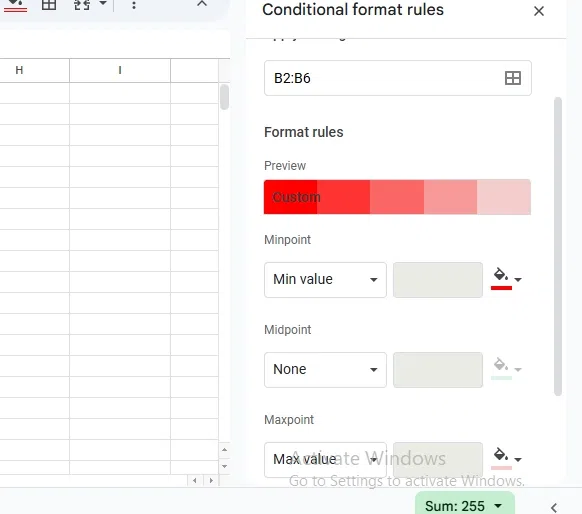Select column I header
This screenshot has width=582, height=514.
click(x=120, y=70)
